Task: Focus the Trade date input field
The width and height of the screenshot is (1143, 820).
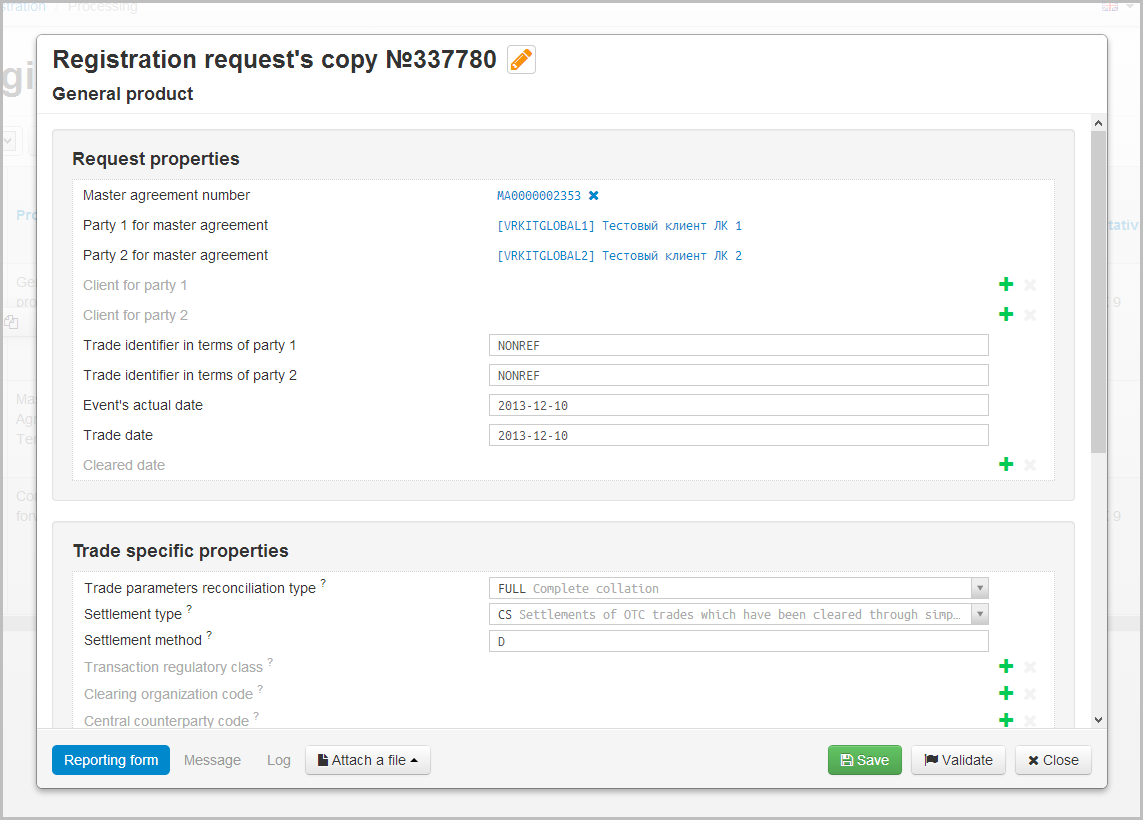Action: click(738, 435)
